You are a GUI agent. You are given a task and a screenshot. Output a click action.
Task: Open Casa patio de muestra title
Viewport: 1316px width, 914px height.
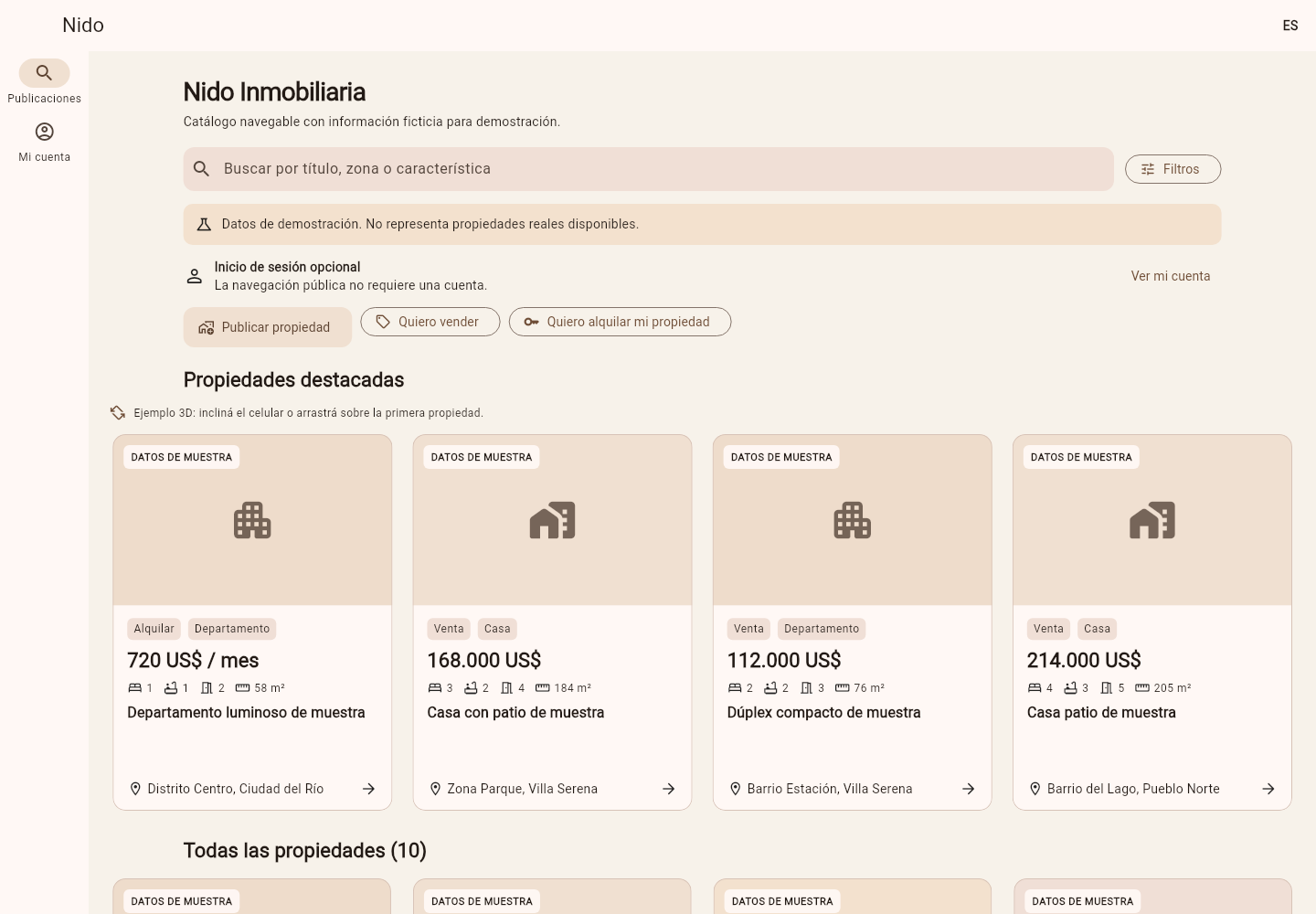[1101, 713]
